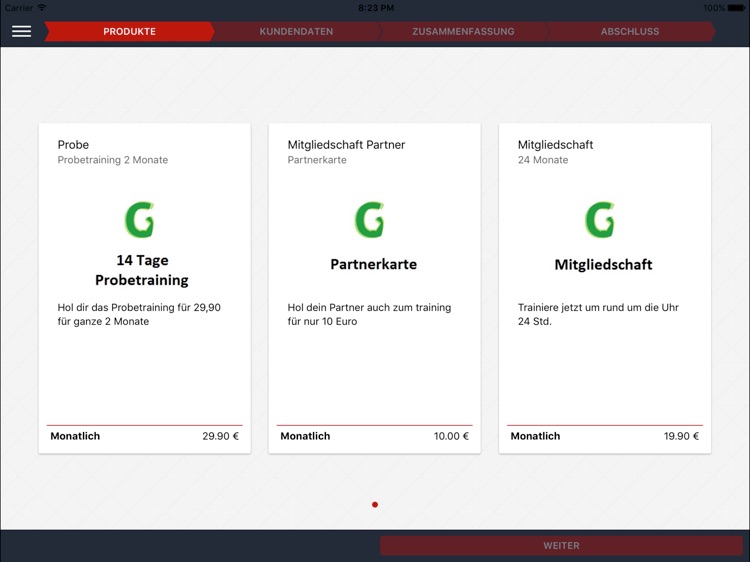Select the red page indicator dot
Screen dimensions: 750x562
coord(375,505)
